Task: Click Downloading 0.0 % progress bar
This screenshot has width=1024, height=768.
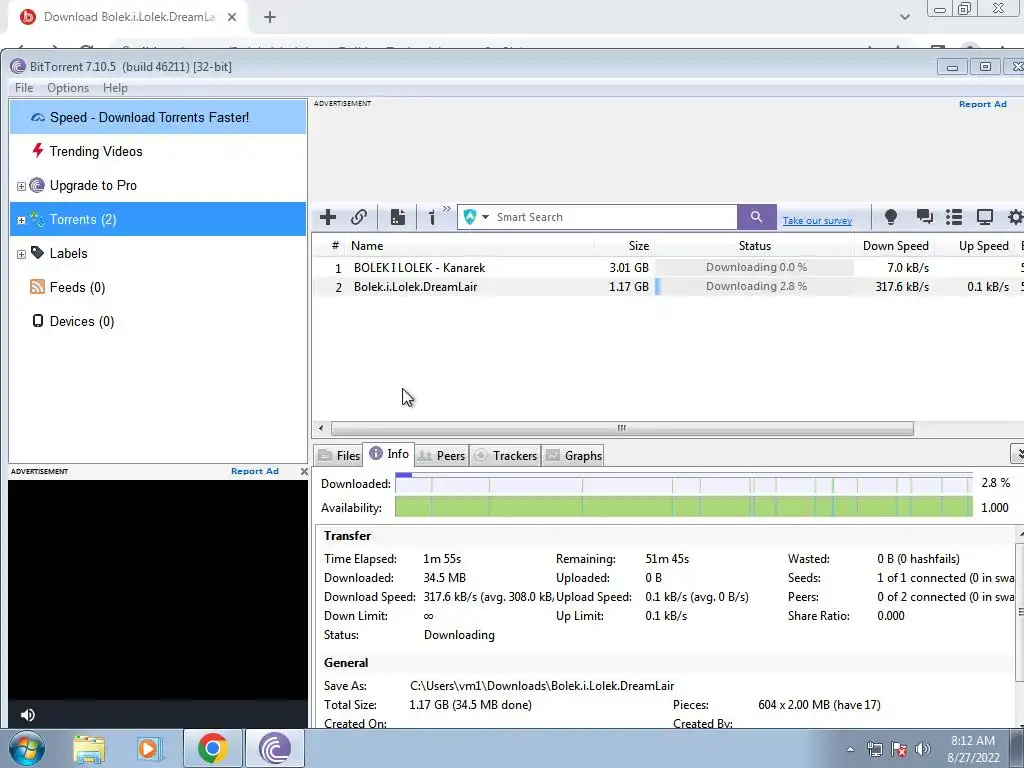Action: (x=754, y=267)
